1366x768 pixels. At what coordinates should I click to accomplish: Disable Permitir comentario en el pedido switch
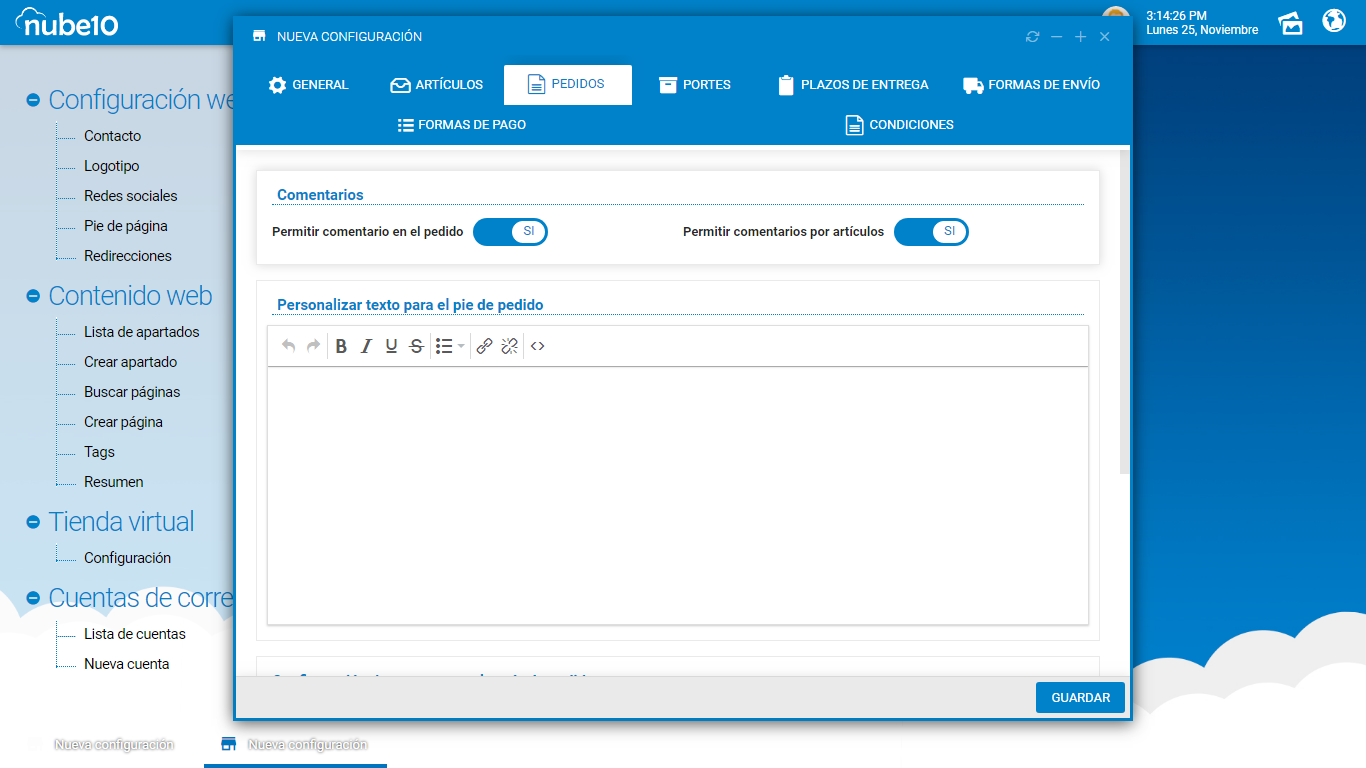point(510,232)
